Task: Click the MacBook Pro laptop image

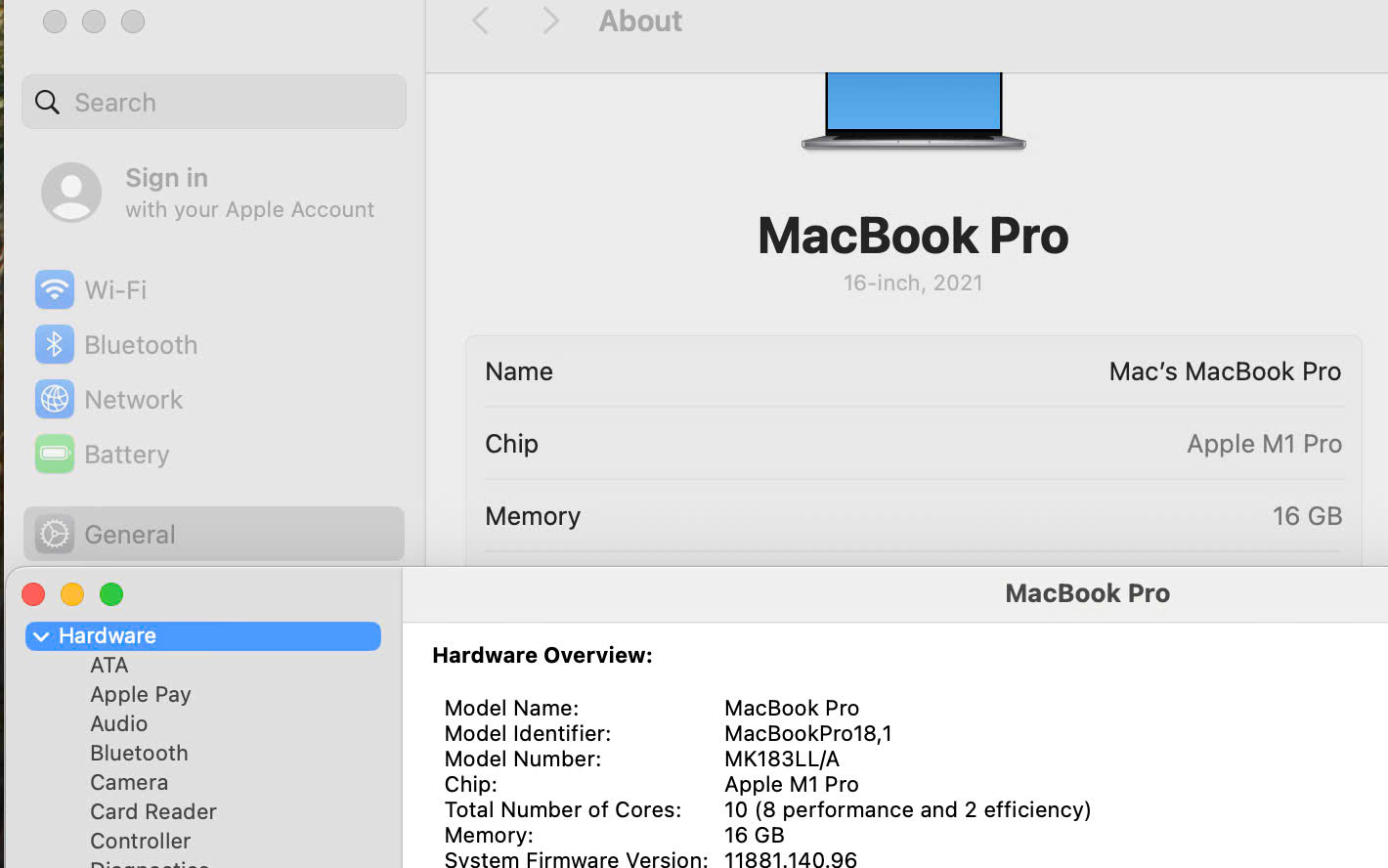Action: pos(913,111)
